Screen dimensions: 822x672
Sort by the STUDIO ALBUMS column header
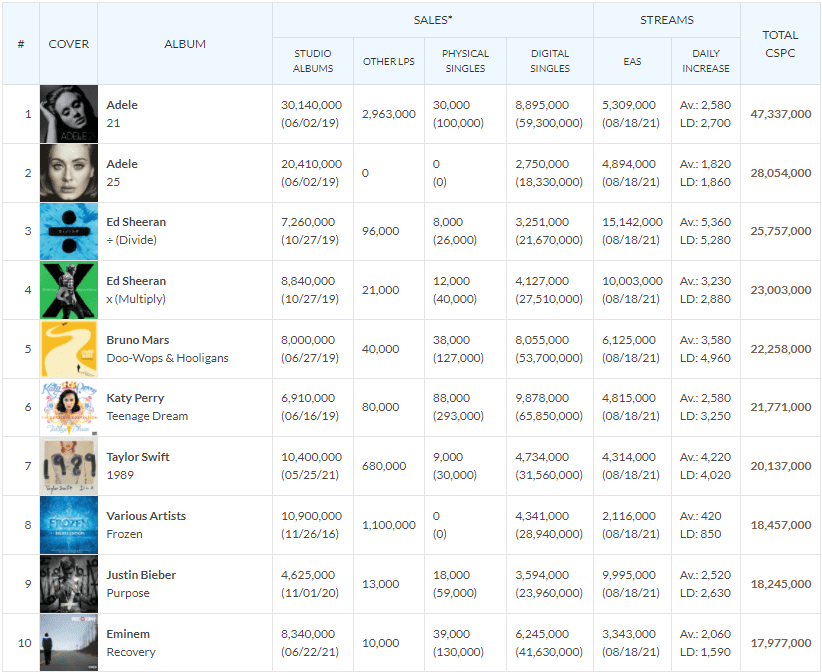coord(313,61)
